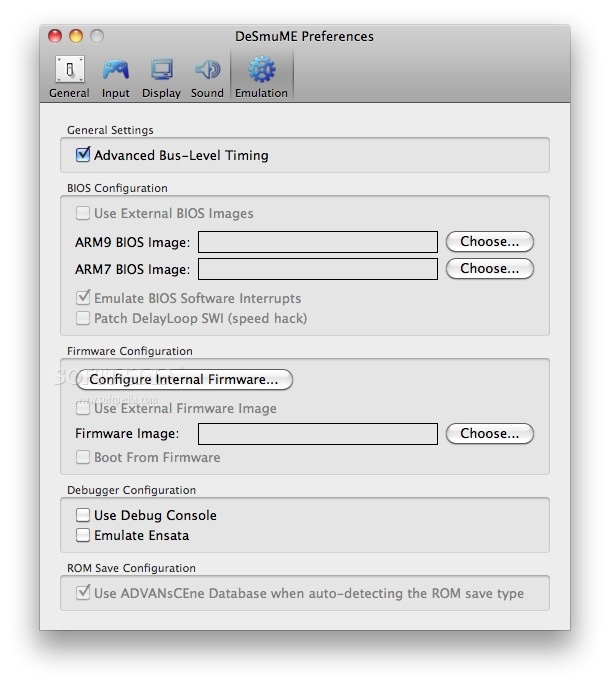Open Configure Internal Firmware dialog
Image resolution: width=610 pixels, height=685 pixels.
pos(184,379)
